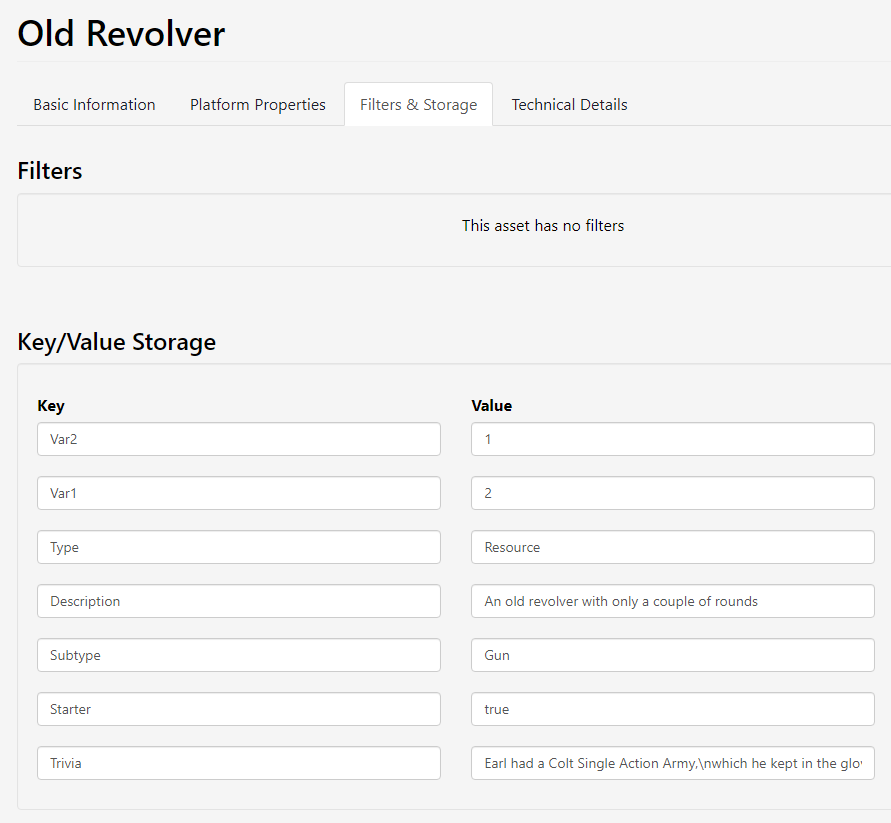The height and width of the screenshot is (823, 891).
Task: Go to the Technical Details tab
Action: coord(569,105)
